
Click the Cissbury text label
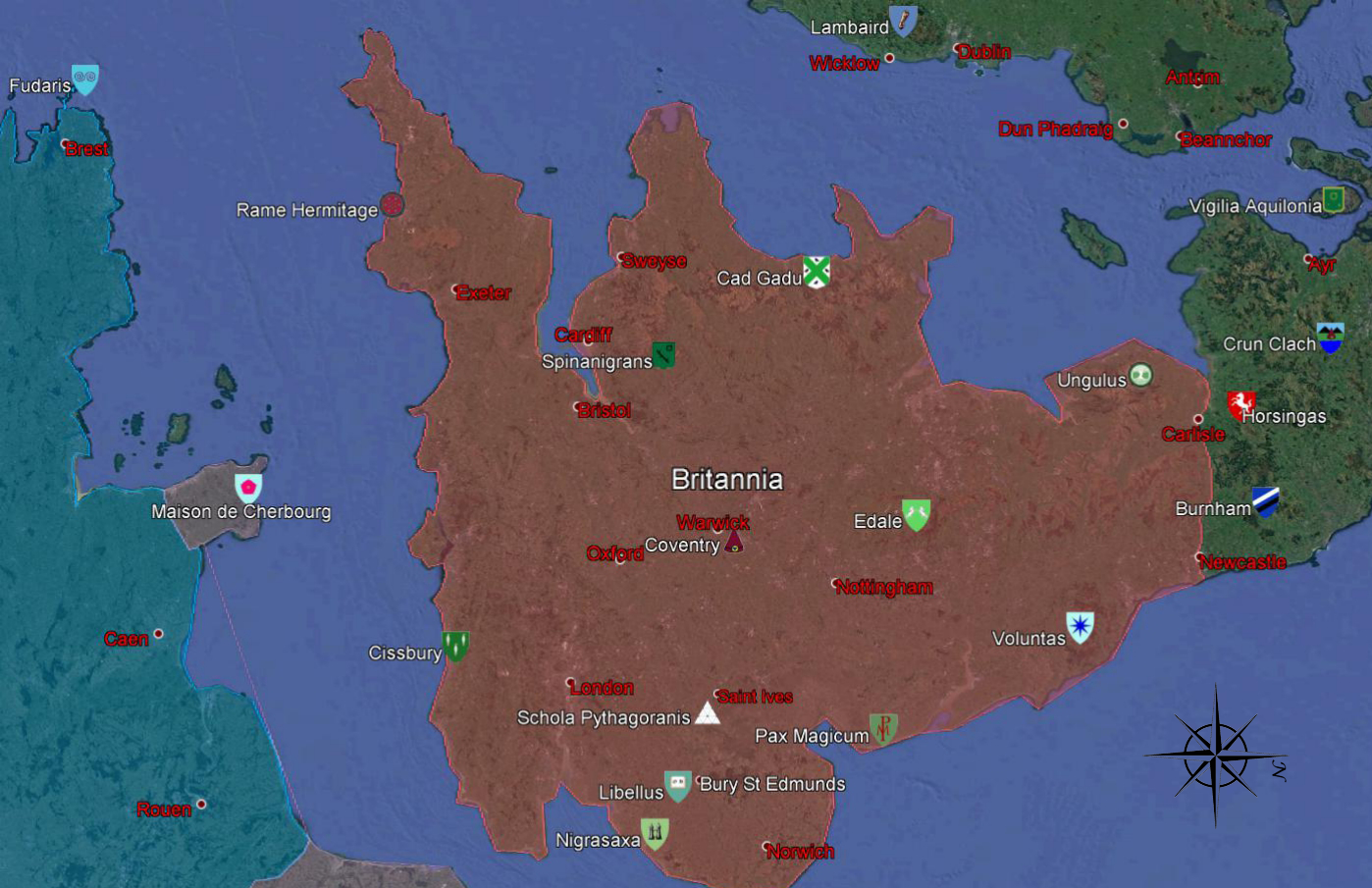coord(404,653)
